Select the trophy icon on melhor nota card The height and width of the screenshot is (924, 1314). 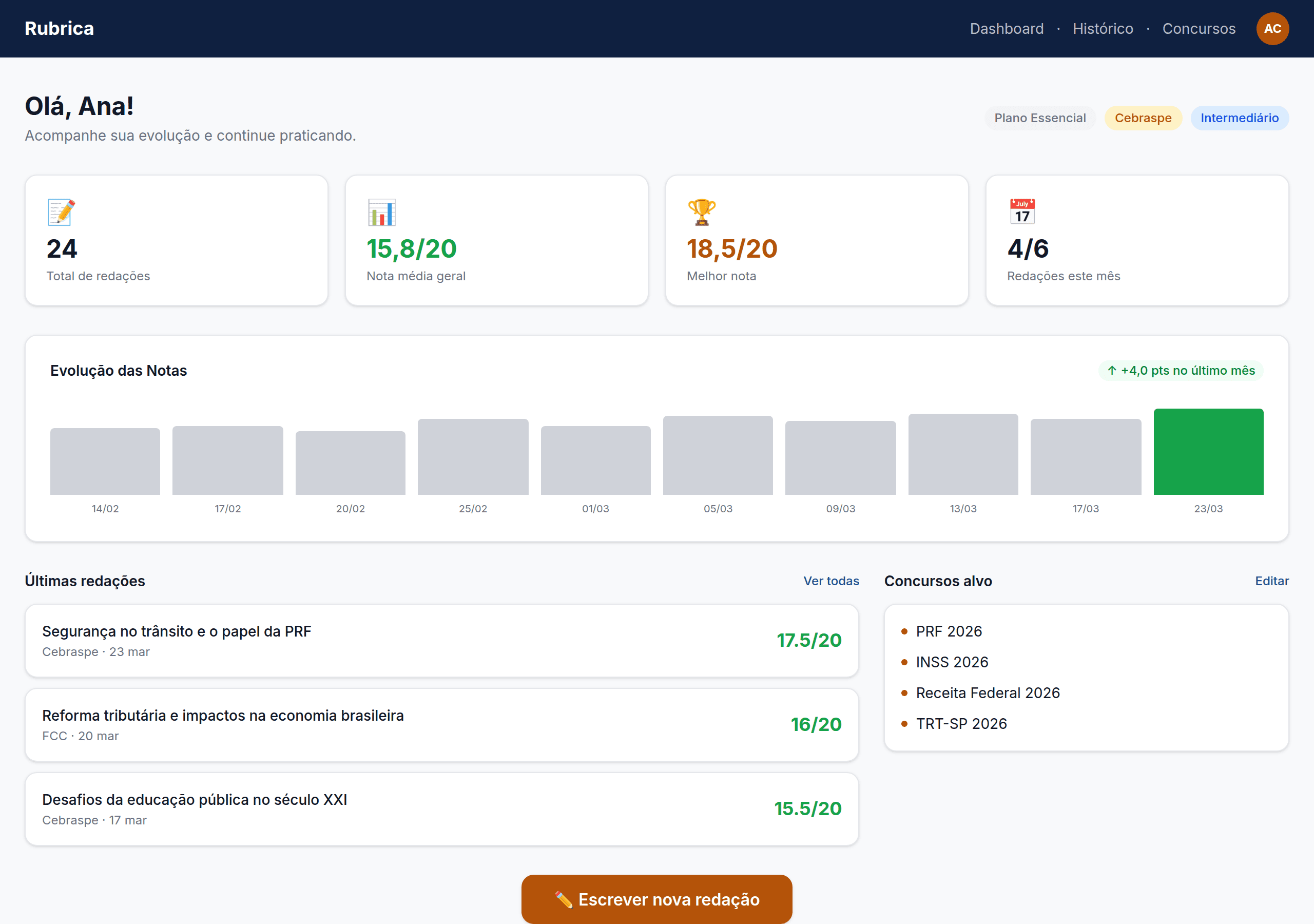[x=703, y=211]
